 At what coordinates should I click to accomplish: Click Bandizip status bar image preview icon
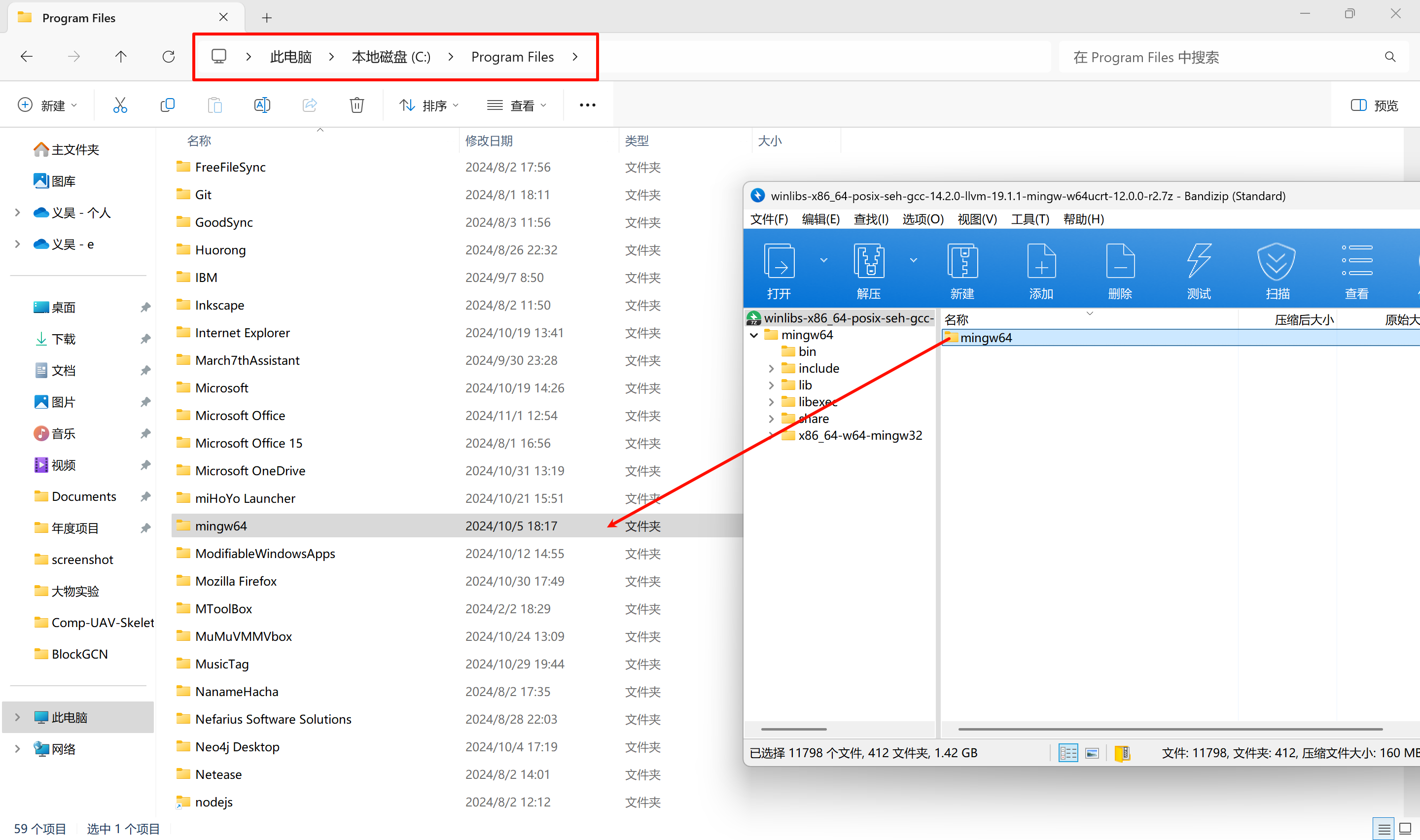pyautogui.click(x=1092, y=753)
